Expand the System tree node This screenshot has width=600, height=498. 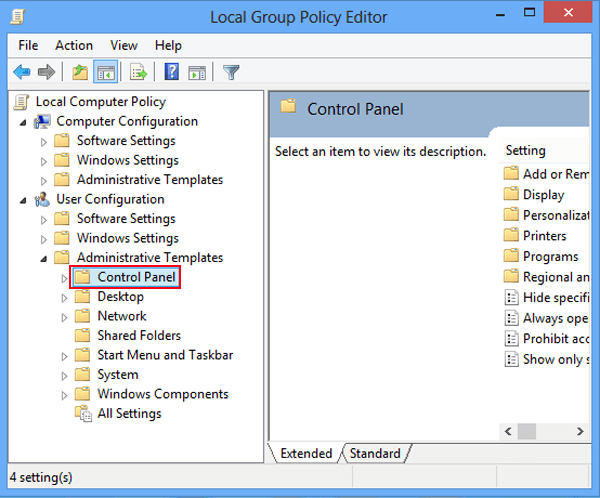click(x=64, y=376)
